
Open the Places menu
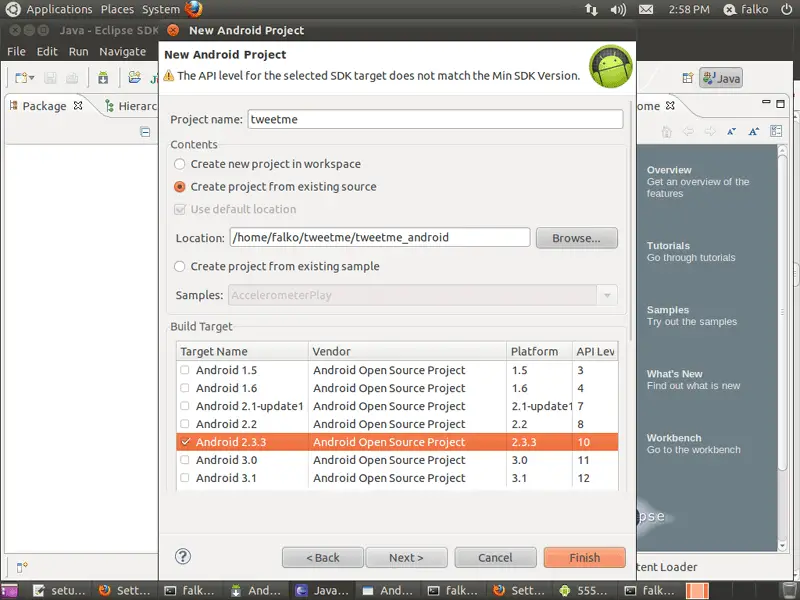point(117,9)
